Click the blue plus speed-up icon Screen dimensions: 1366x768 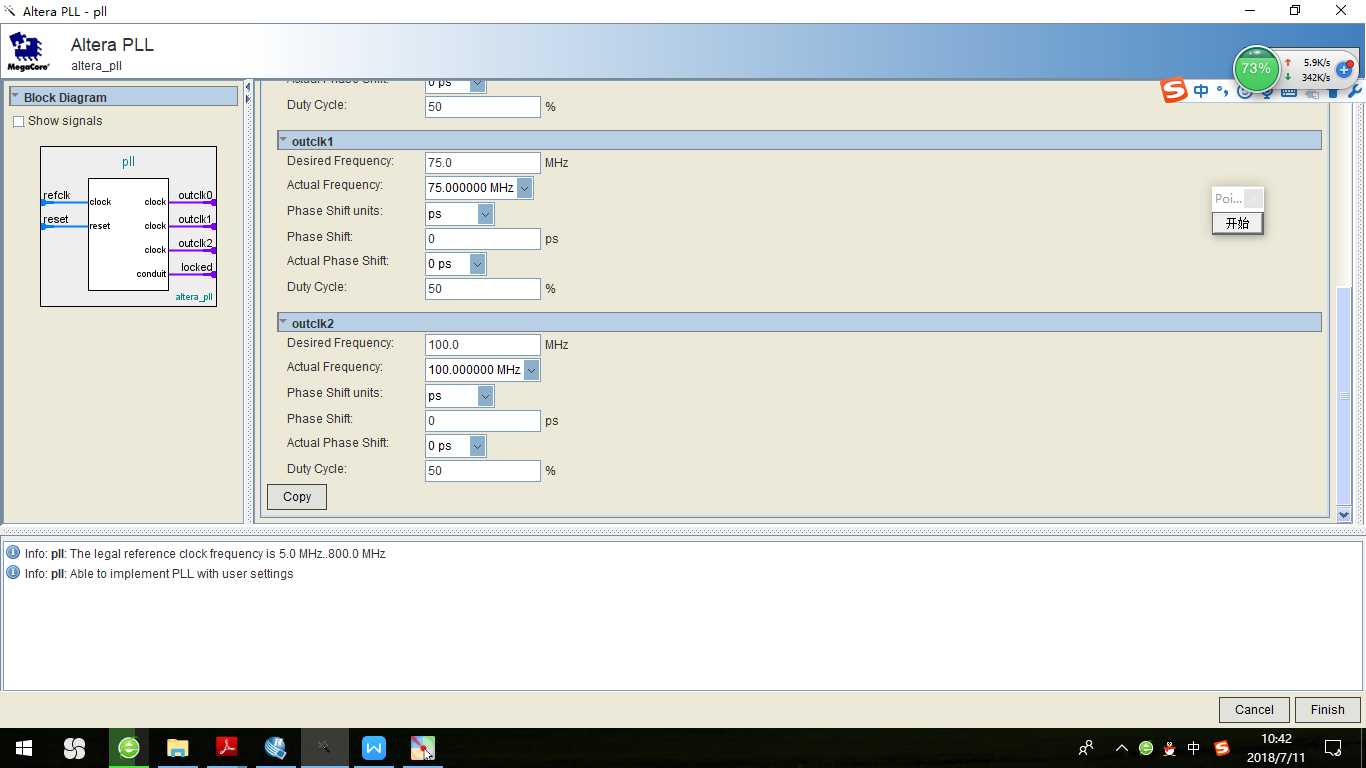pos(1344,70)
